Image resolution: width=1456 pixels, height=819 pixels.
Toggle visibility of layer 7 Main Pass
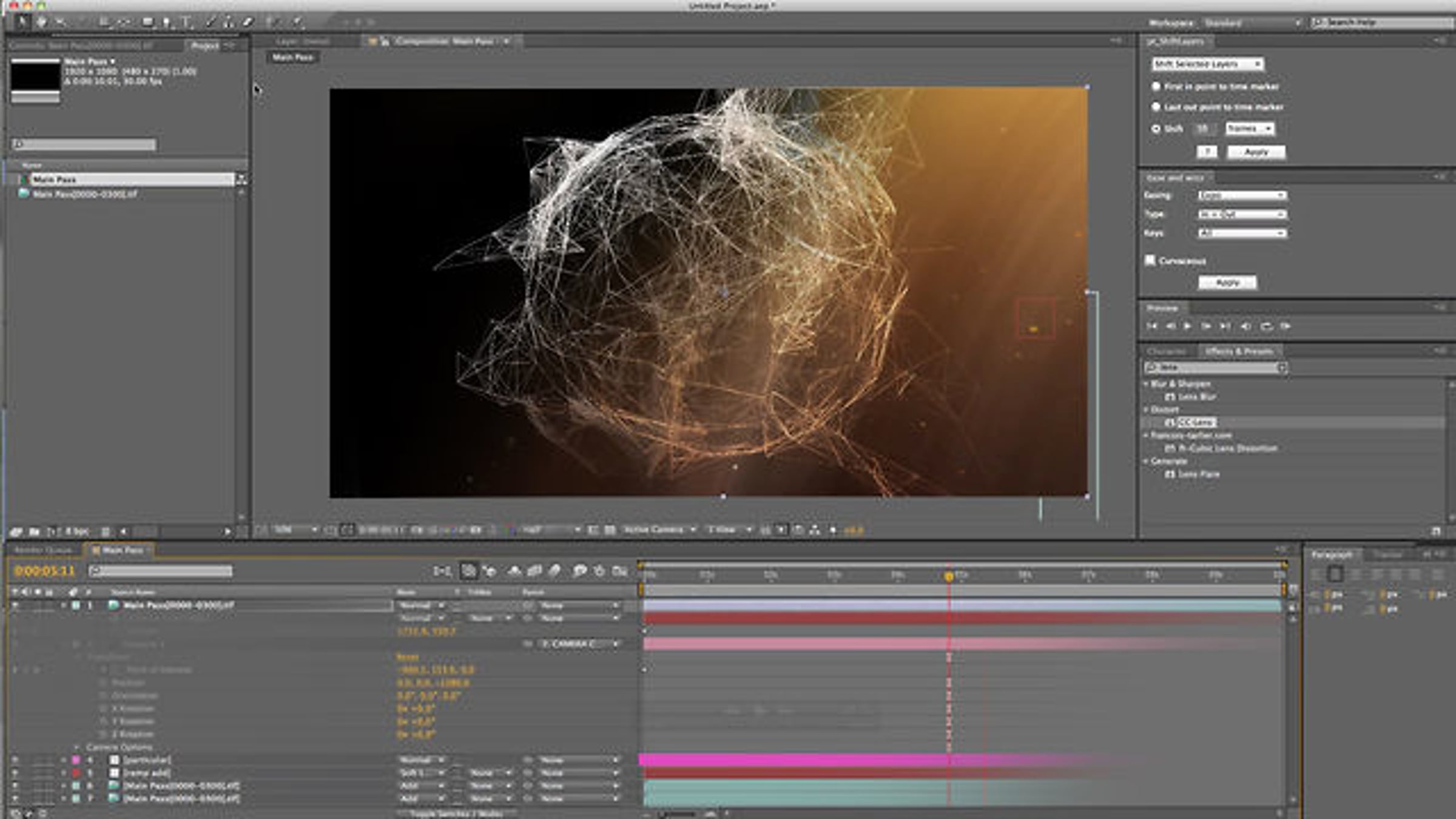coord(15,798)
